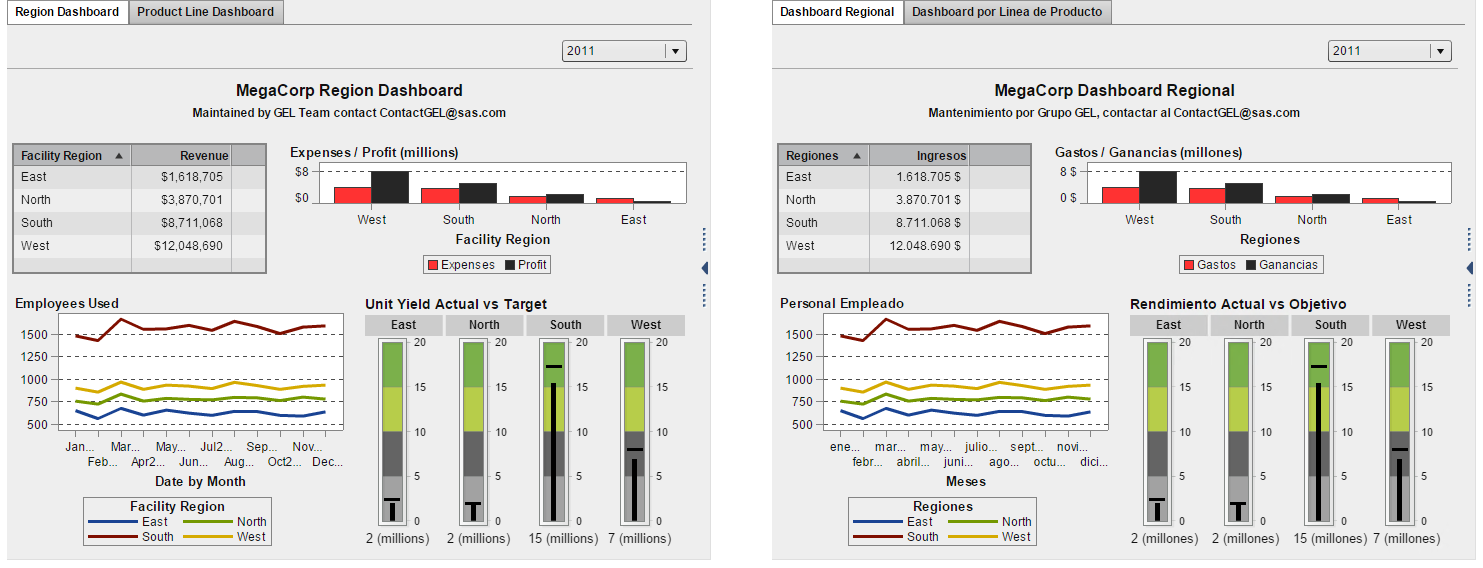
Task: Click the Ingresos column header
Action: (920, 156)
